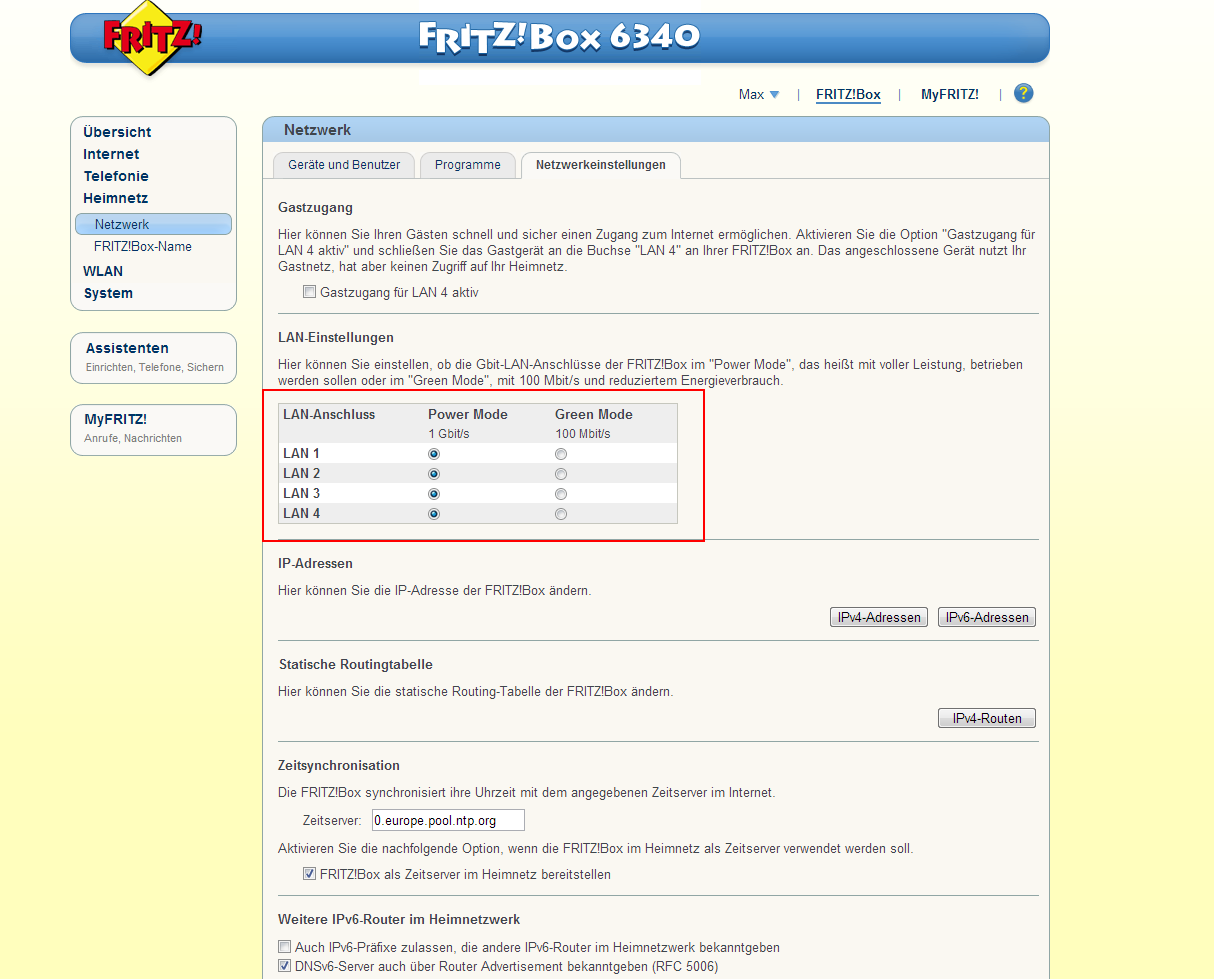Viewport: 1214px width, 979px height.
Task: Click the Zeitserver input field
Action: tap(448, 820)
